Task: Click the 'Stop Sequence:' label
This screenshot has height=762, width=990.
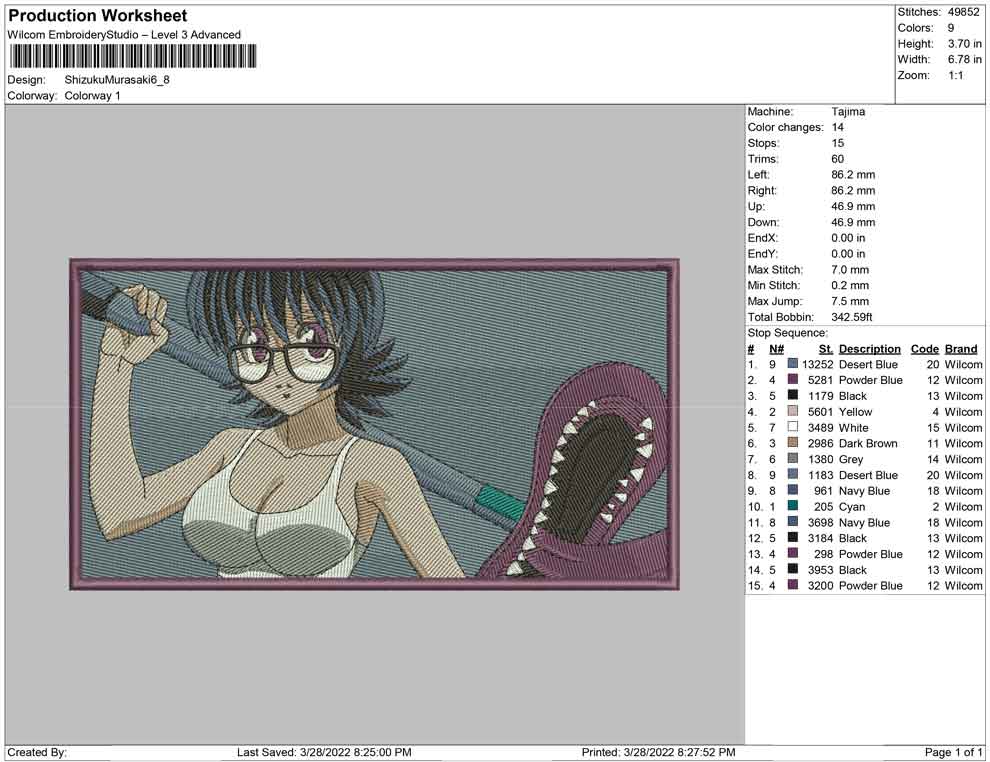Action: 787,333
